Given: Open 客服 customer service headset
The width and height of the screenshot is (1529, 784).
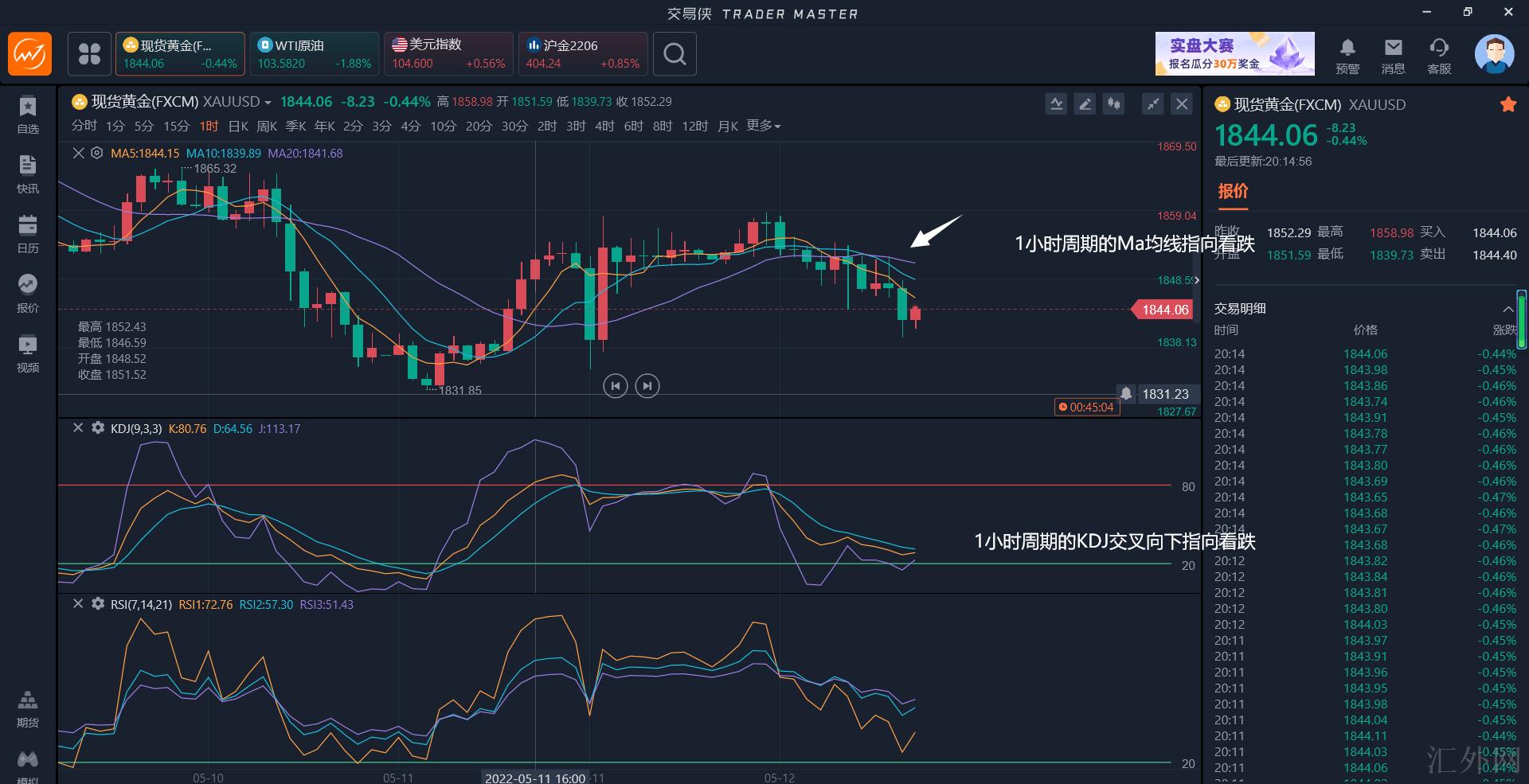Looking at the screenshot, I should pos(1438,56).
